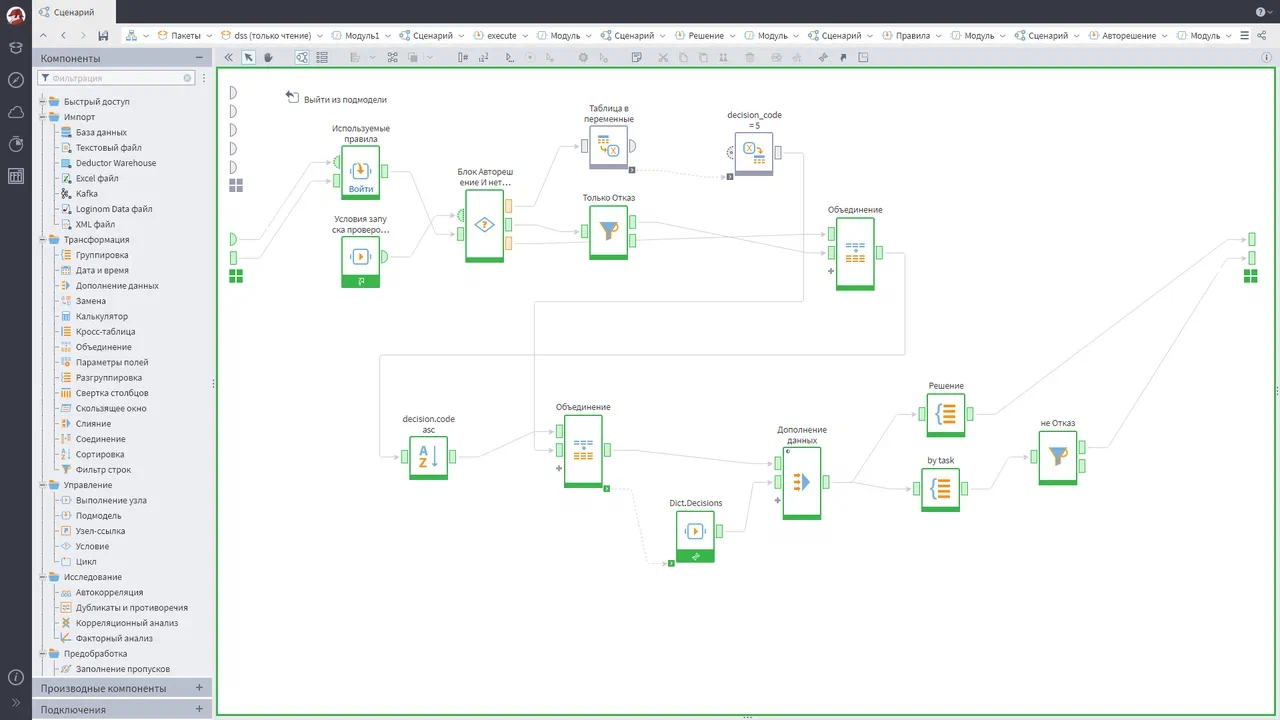Clear the component filter text
Image resolution: width=1280 pixels, height=720 pixels.
click(187, 77)
